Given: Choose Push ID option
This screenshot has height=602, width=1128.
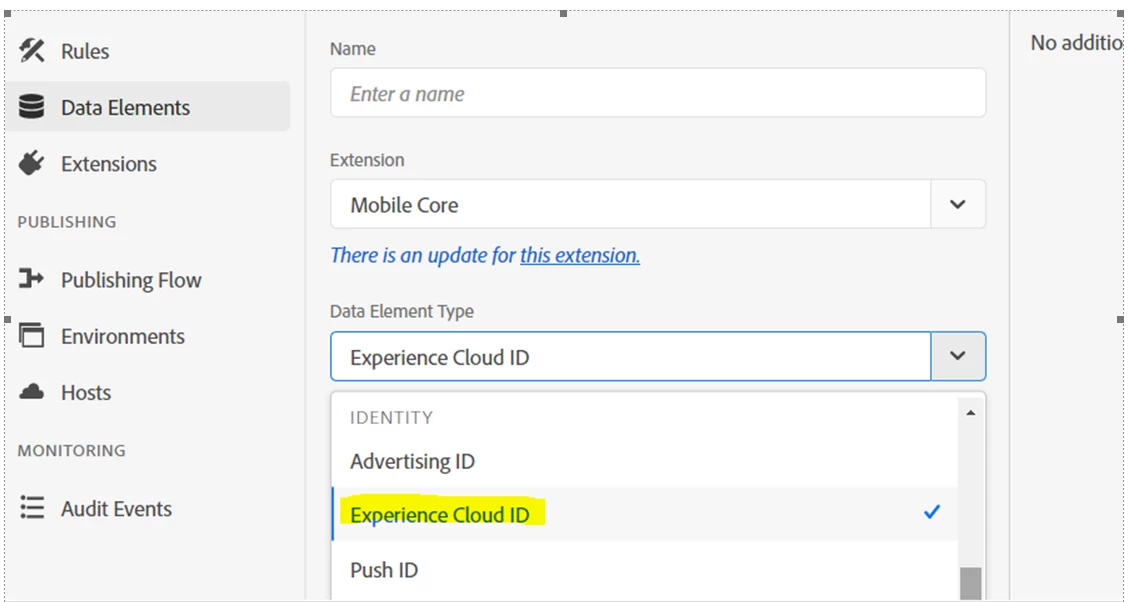Looking at the screenshot, I should 384,570.
